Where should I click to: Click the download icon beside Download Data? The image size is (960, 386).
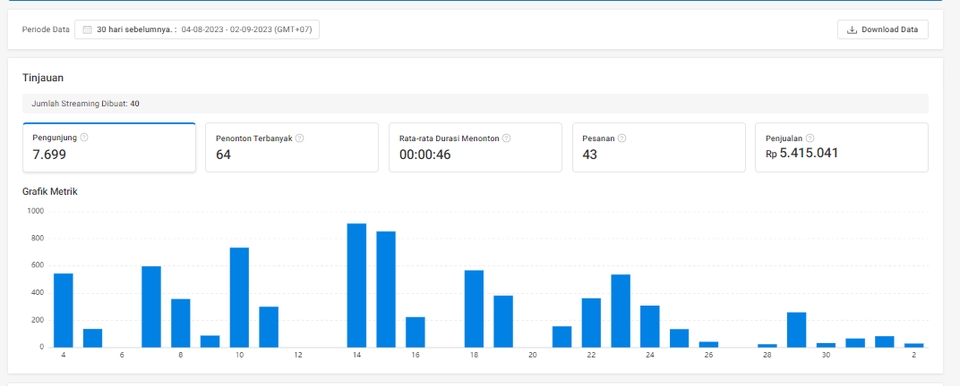pyautogui.click(x=852, y=29)
